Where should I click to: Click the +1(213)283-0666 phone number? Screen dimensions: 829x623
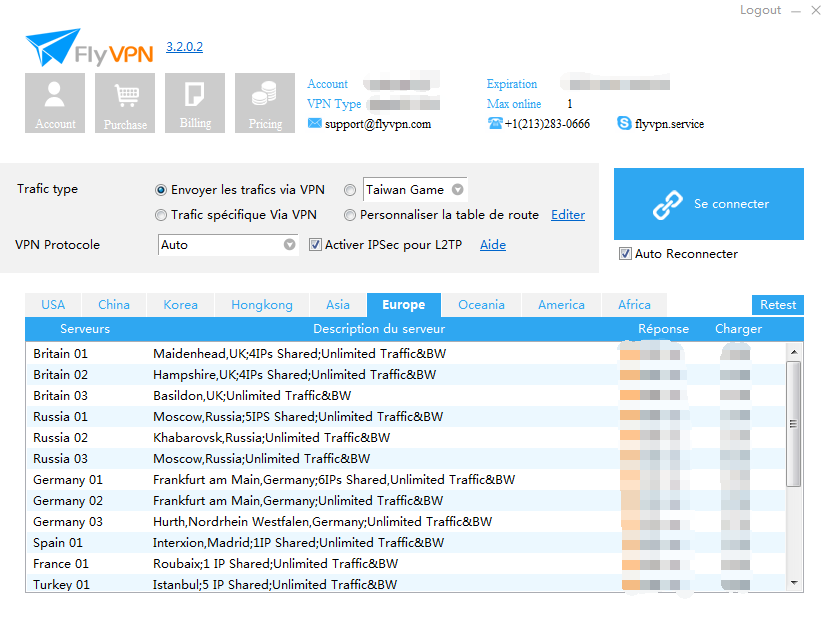pyautogui.click(x=547, y=124)
